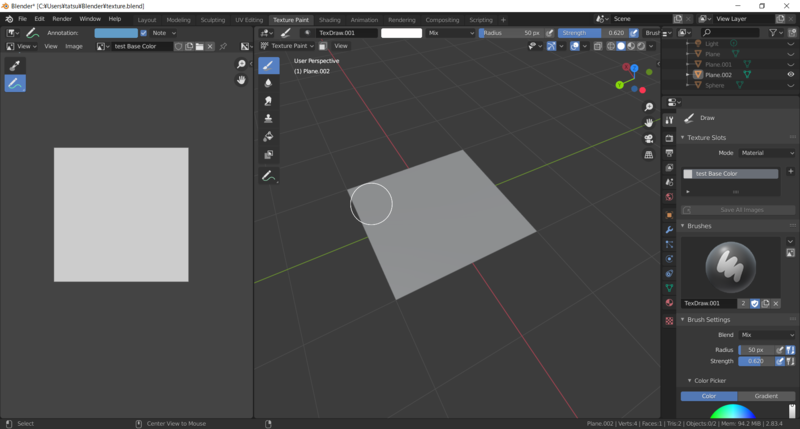Toggle Strength pressure sensitivity in viewport header

tap(634, 33)
